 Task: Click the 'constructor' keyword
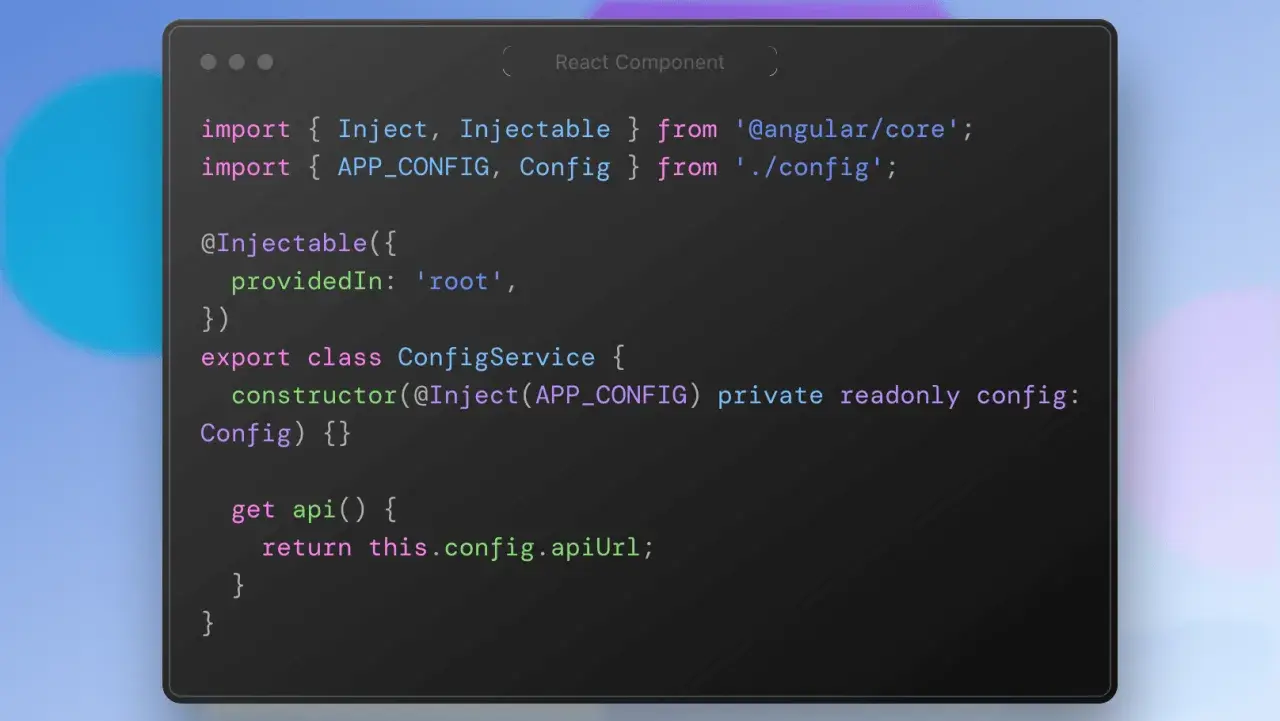pos(314,396)
